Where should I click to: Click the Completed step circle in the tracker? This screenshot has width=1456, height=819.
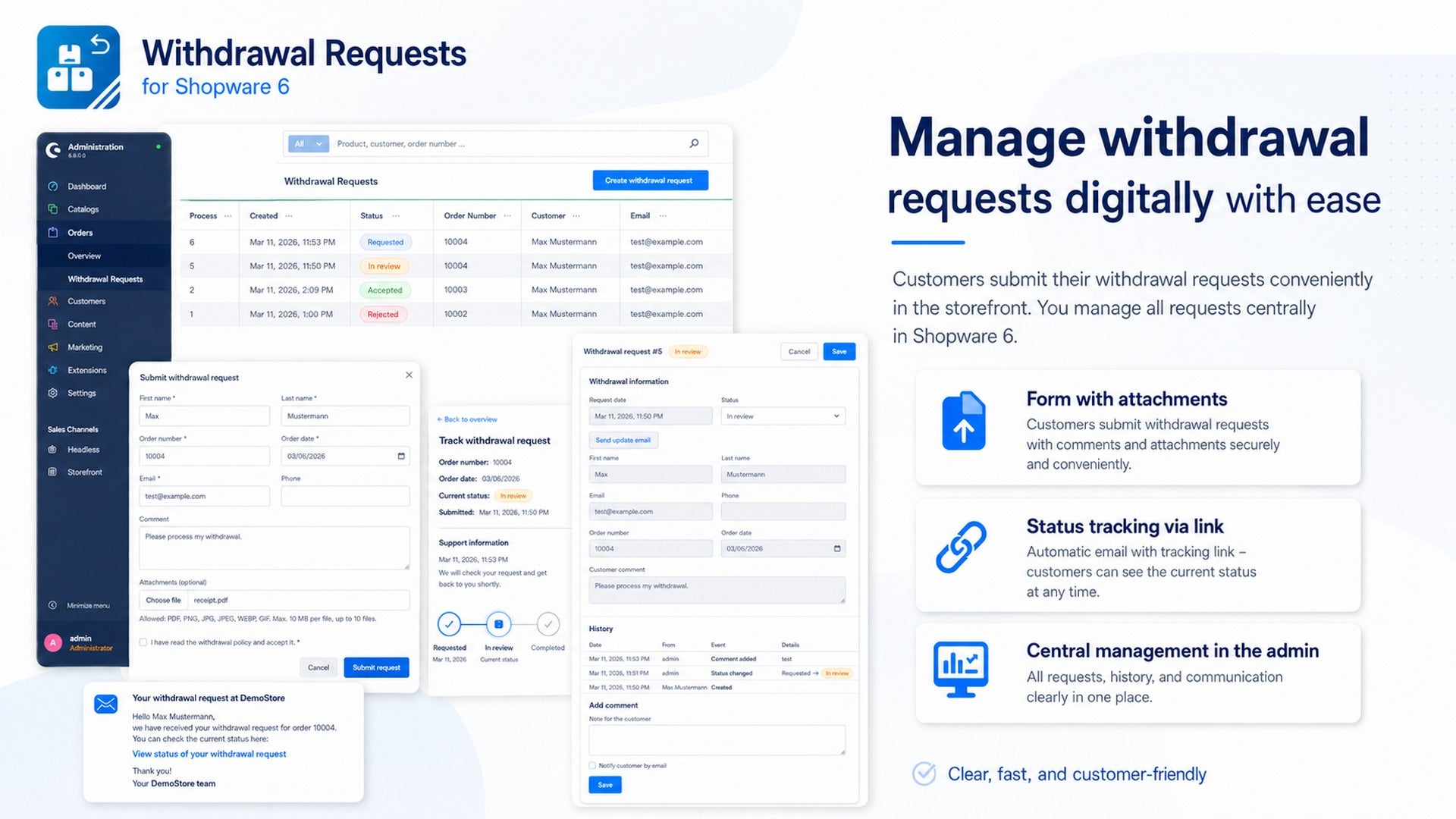(548, 625)
